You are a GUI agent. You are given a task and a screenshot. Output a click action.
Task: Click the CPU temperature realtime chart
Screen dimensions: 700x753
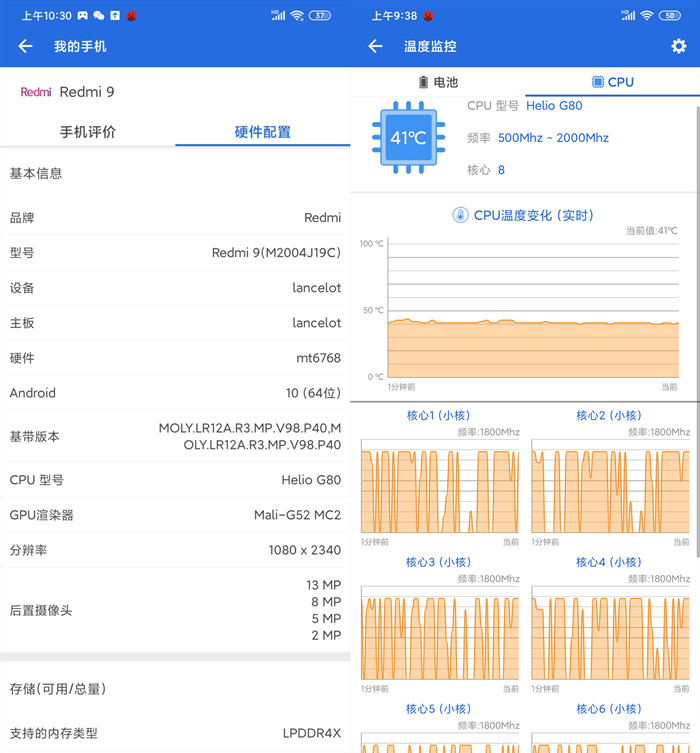click(533, 310)
